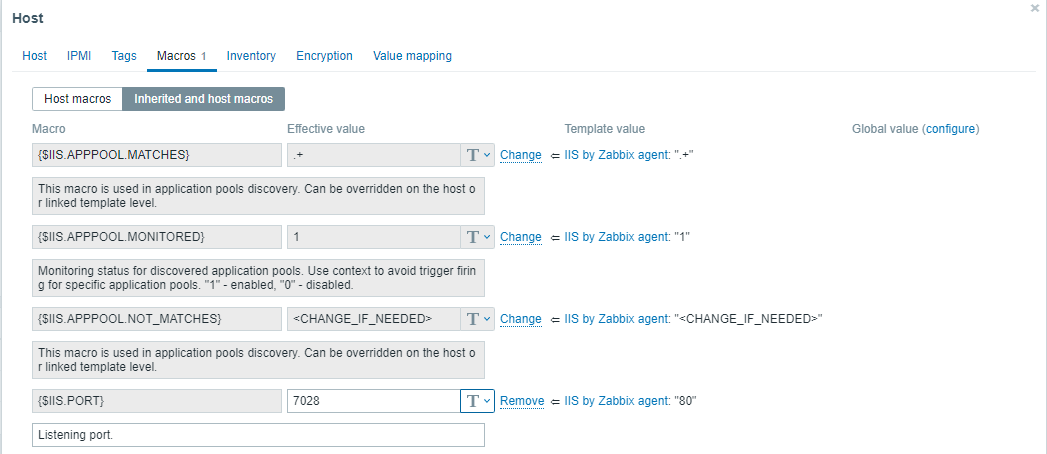
Task: Go to the Value mapping tab
Action: tap(412, 56)
